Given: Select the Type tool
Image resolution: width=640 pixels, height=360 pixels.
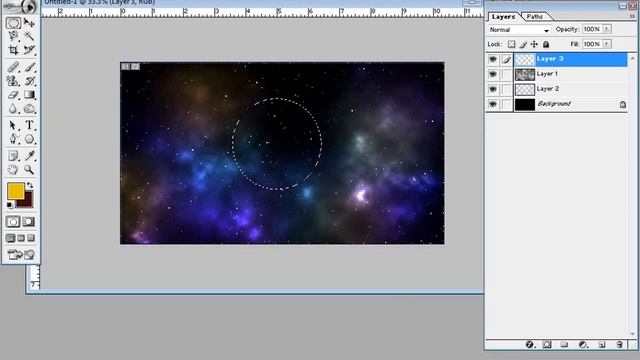Looking at the screenshot, I should tap(29, 125).
